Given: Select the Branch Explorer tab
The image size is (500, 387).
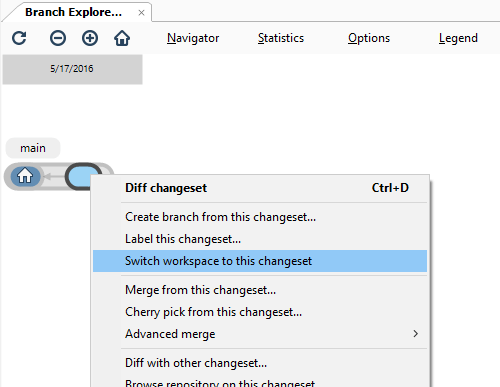Looking at the screenshot, I should tap(73, 12).
